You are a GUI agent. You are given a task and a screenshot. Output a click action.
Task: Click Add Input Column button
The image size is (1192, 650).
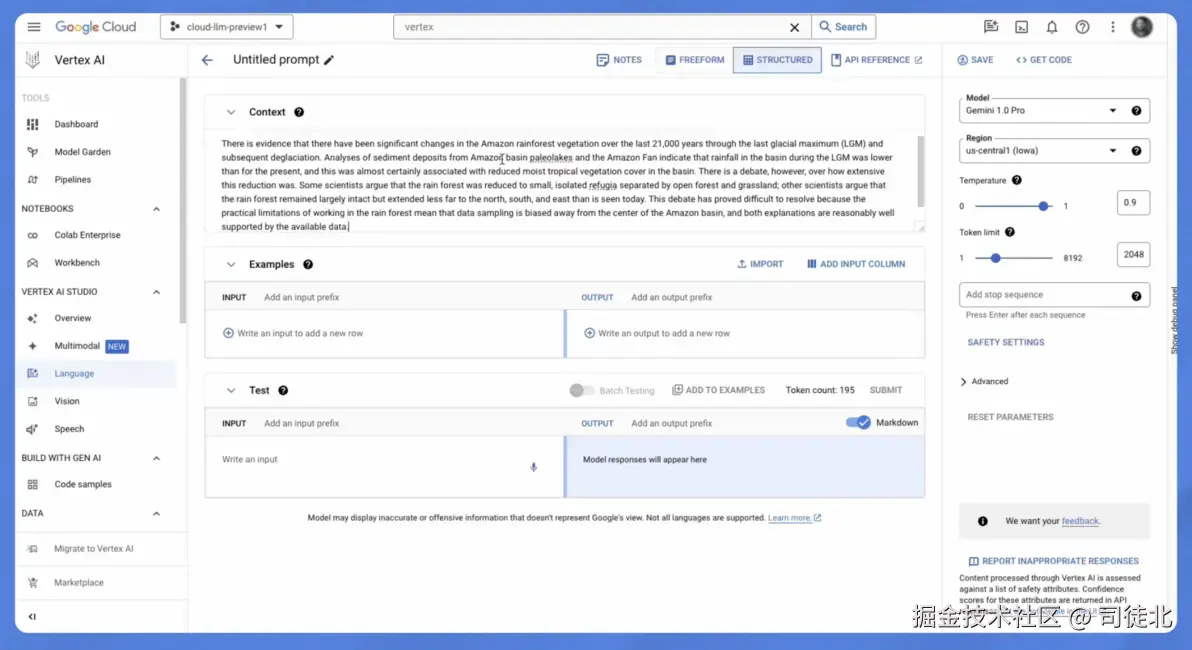pos(856,264)
